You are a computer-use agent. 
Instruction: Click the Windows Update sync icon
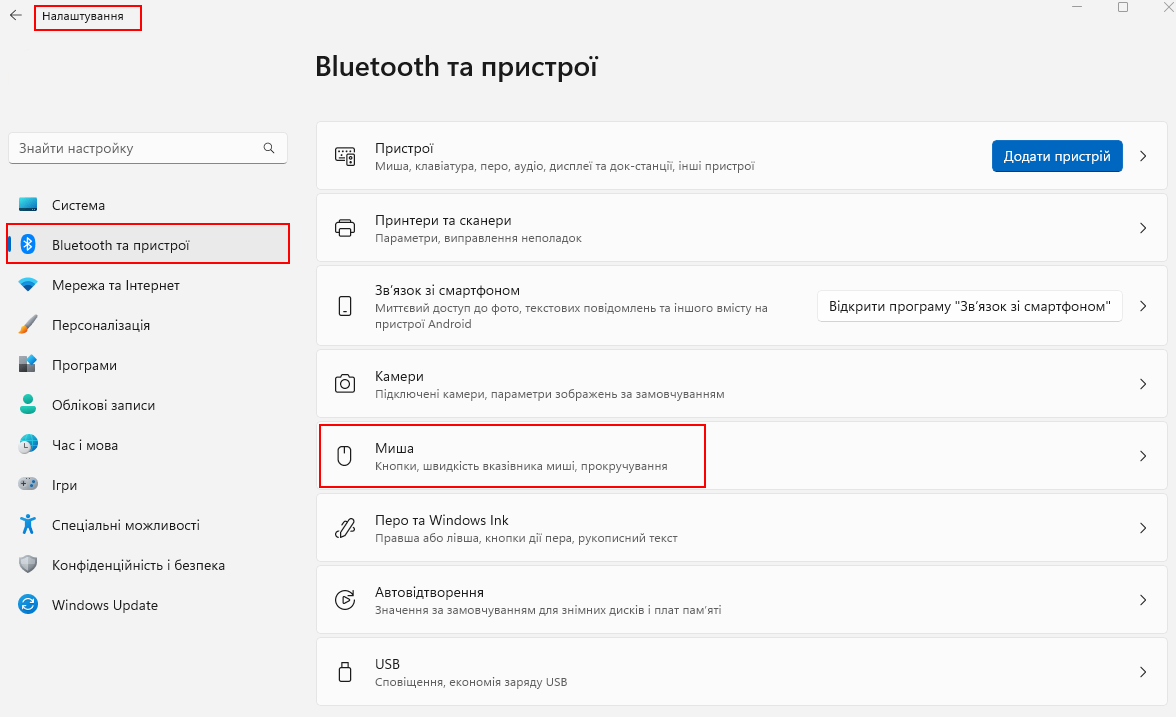28,604
